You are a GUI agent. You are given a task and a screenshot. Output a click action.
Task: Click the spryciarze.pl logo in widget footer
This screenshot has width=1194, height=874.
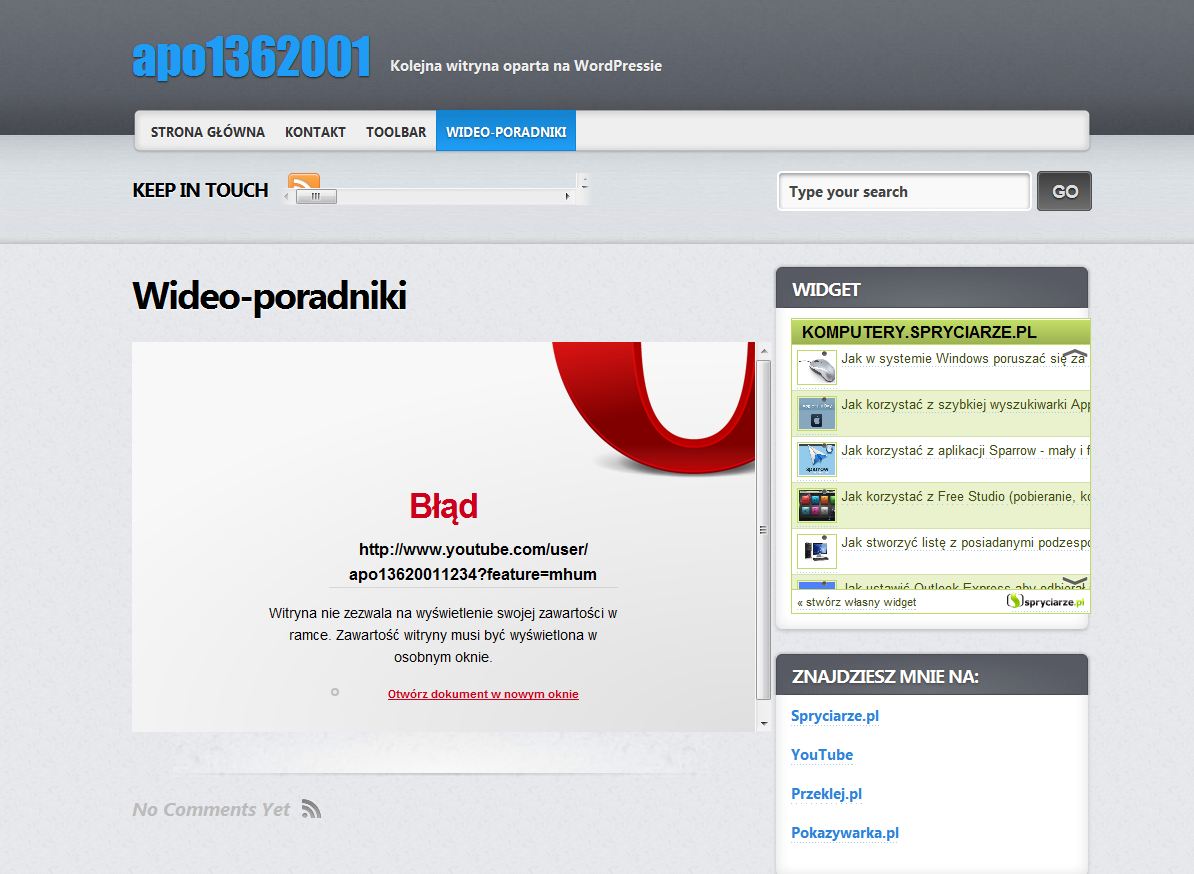pyautogui.click(x=1046, y=601)
